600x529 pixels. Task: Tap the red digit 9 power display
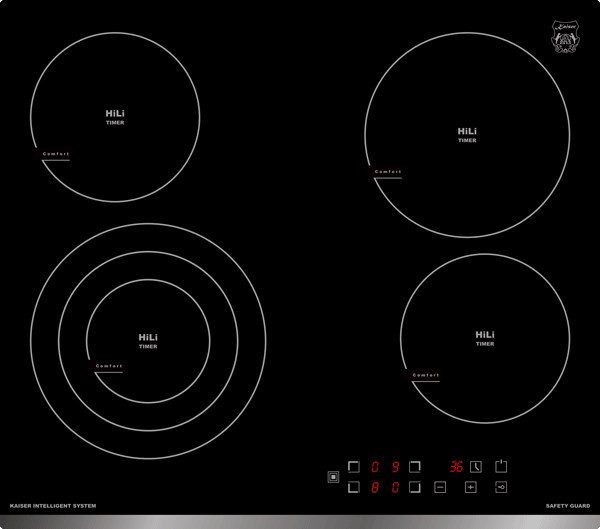pyautogui.click(x=395, y=466)
